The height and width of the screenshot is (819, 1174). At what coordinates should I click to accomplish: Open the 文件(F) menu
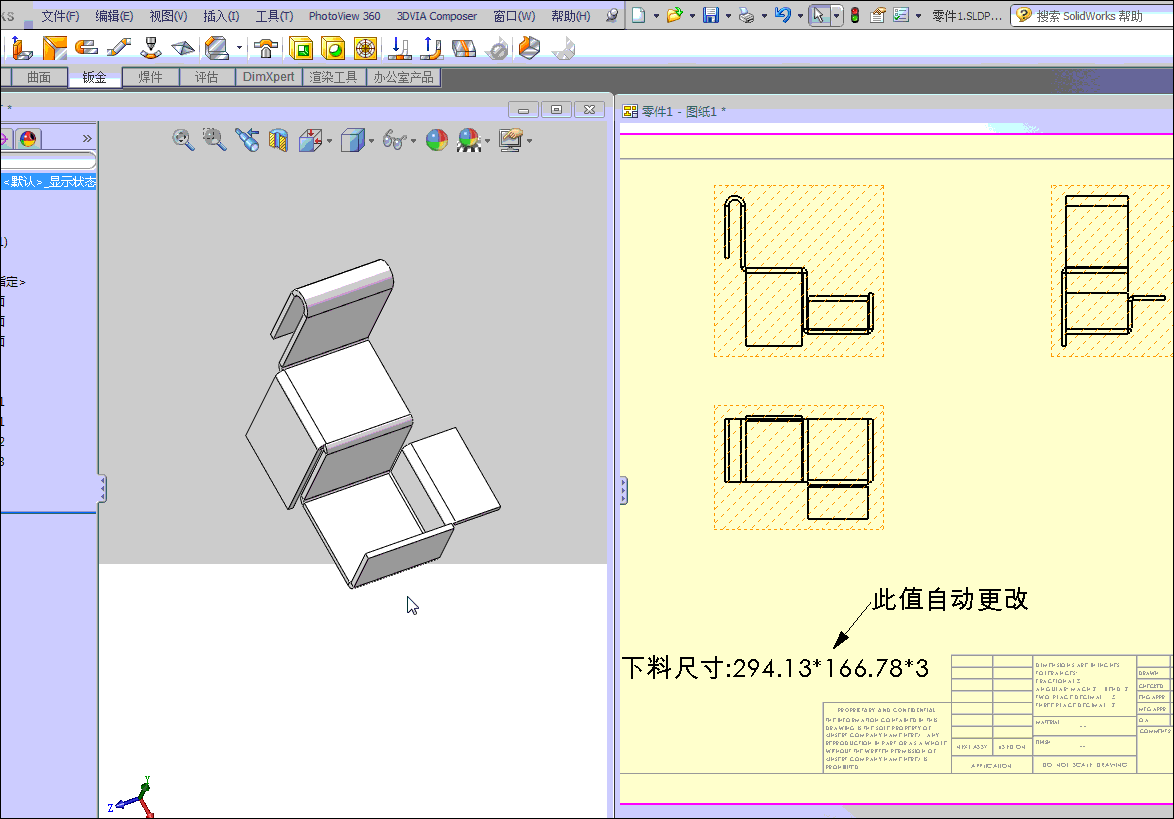(x=60, y=16)
